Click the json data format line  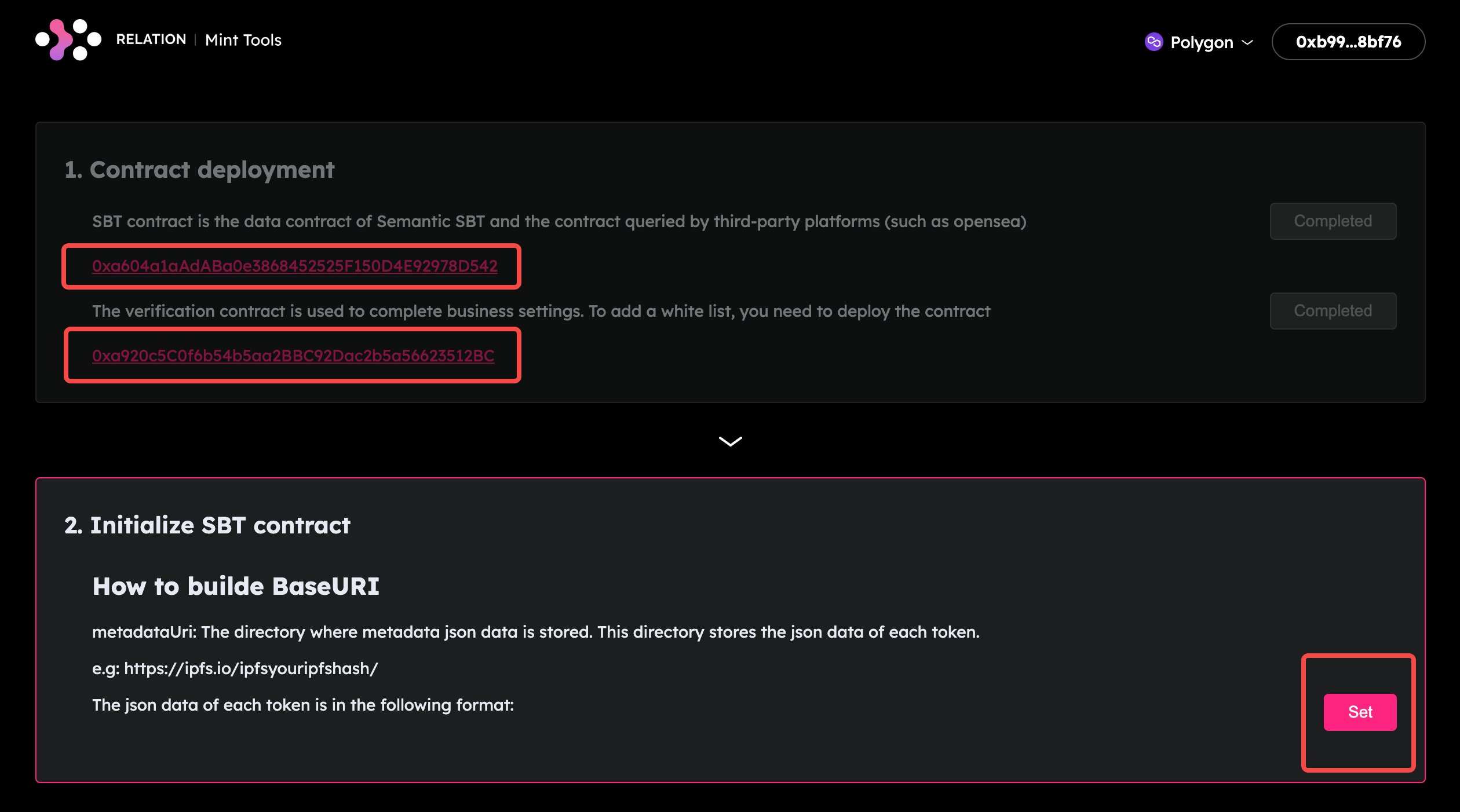click(303, 705)
